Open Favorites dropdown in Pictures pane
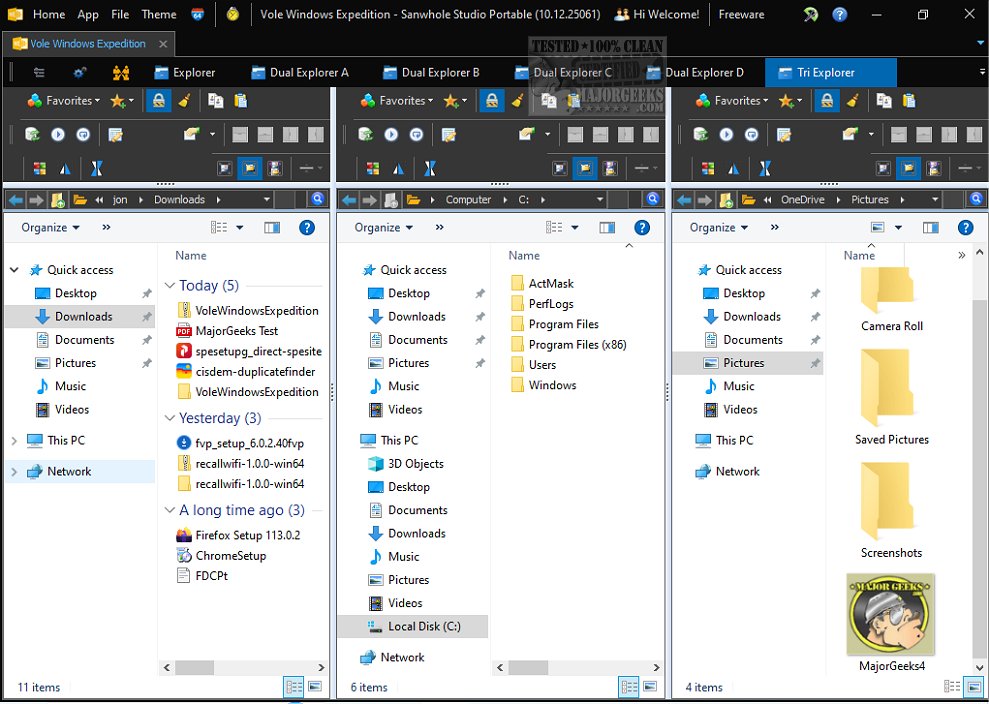 coord(732,100)
